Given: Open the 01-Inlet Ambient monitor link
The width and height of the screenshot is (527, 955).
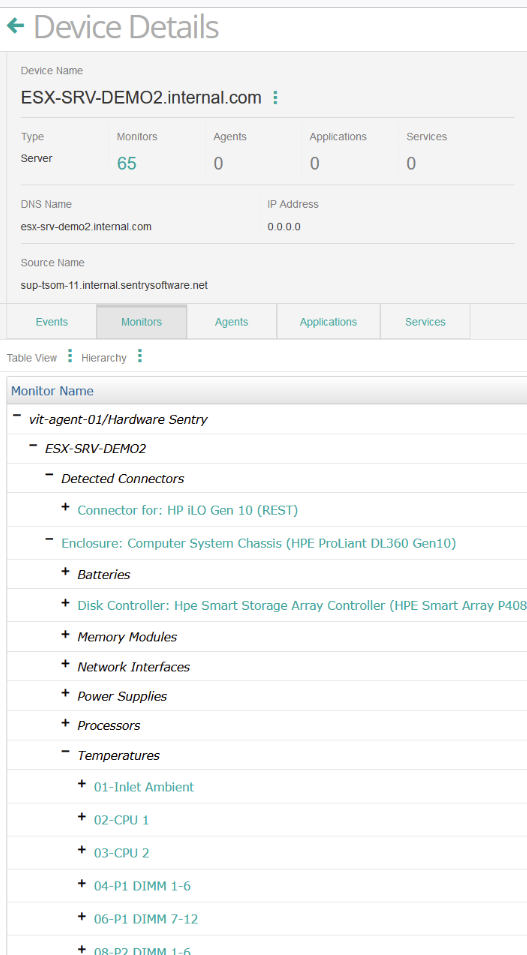Looking at the screenshot, I should pos(144,787).
